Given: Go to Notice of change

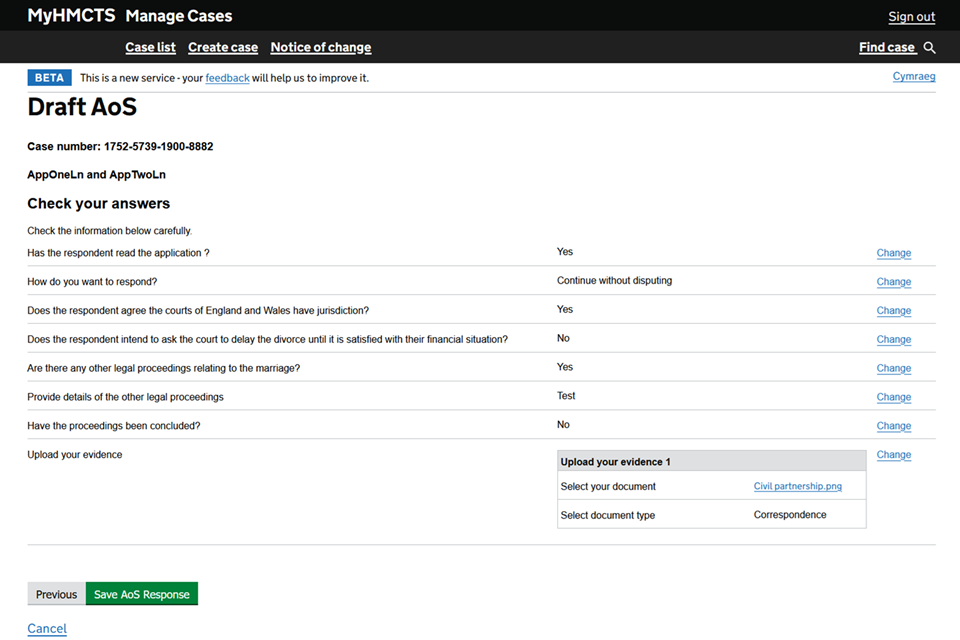Looking at the screenshot, I should tap(320, 47).
